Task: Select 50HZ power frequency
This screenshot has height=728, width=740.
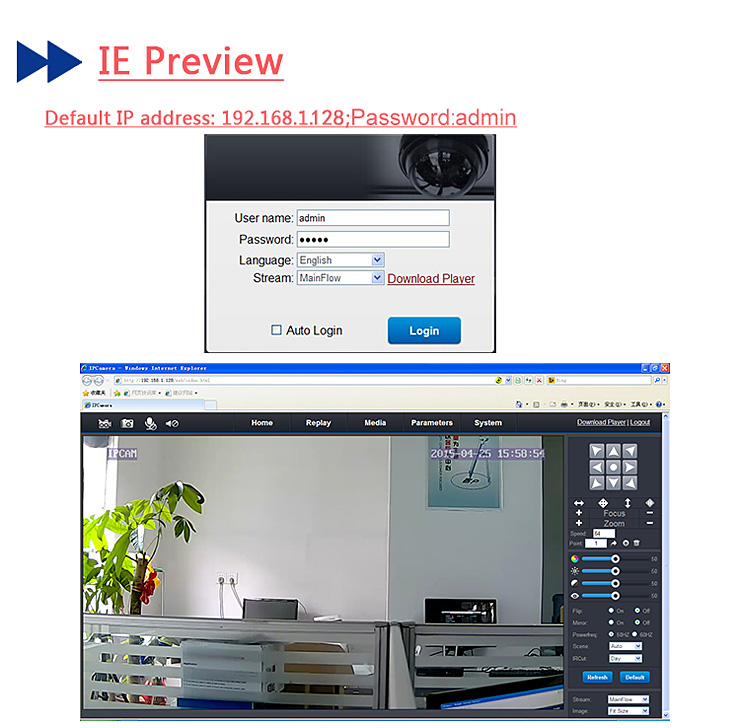Action: [x=611, y=634]
